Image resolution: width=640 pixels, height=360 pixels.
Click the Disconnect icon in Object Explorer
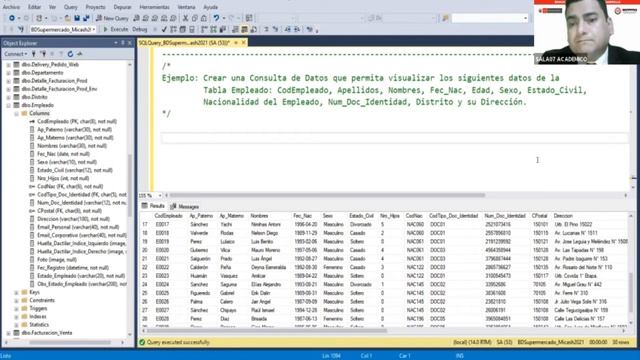coord(43,54)
